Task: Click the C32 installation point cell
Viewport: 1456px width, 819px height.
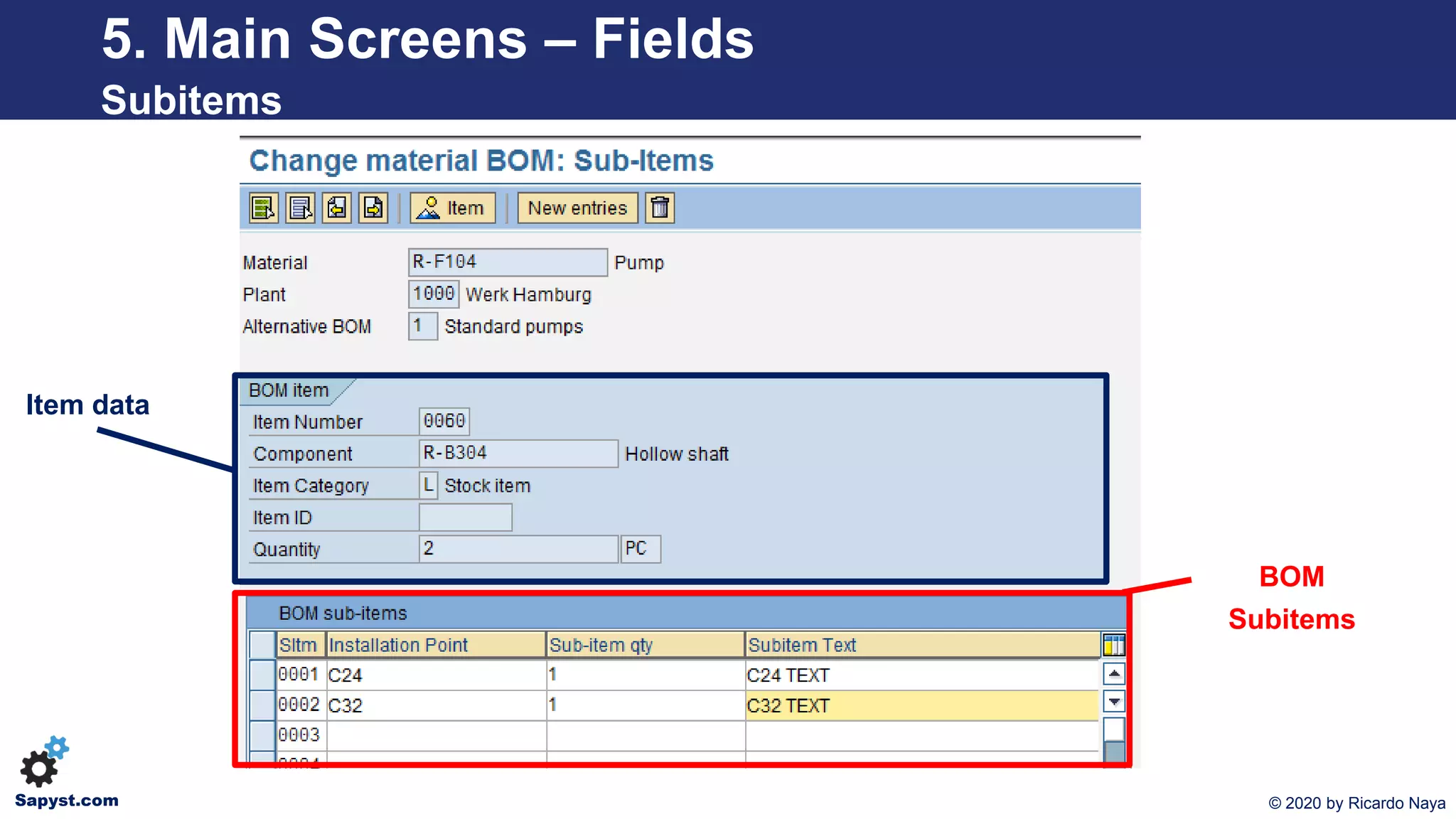Action: (x=436, y=705)
